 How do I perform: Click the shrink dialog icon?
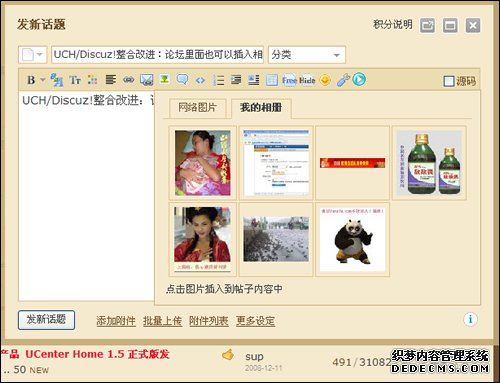click(450, 25)
